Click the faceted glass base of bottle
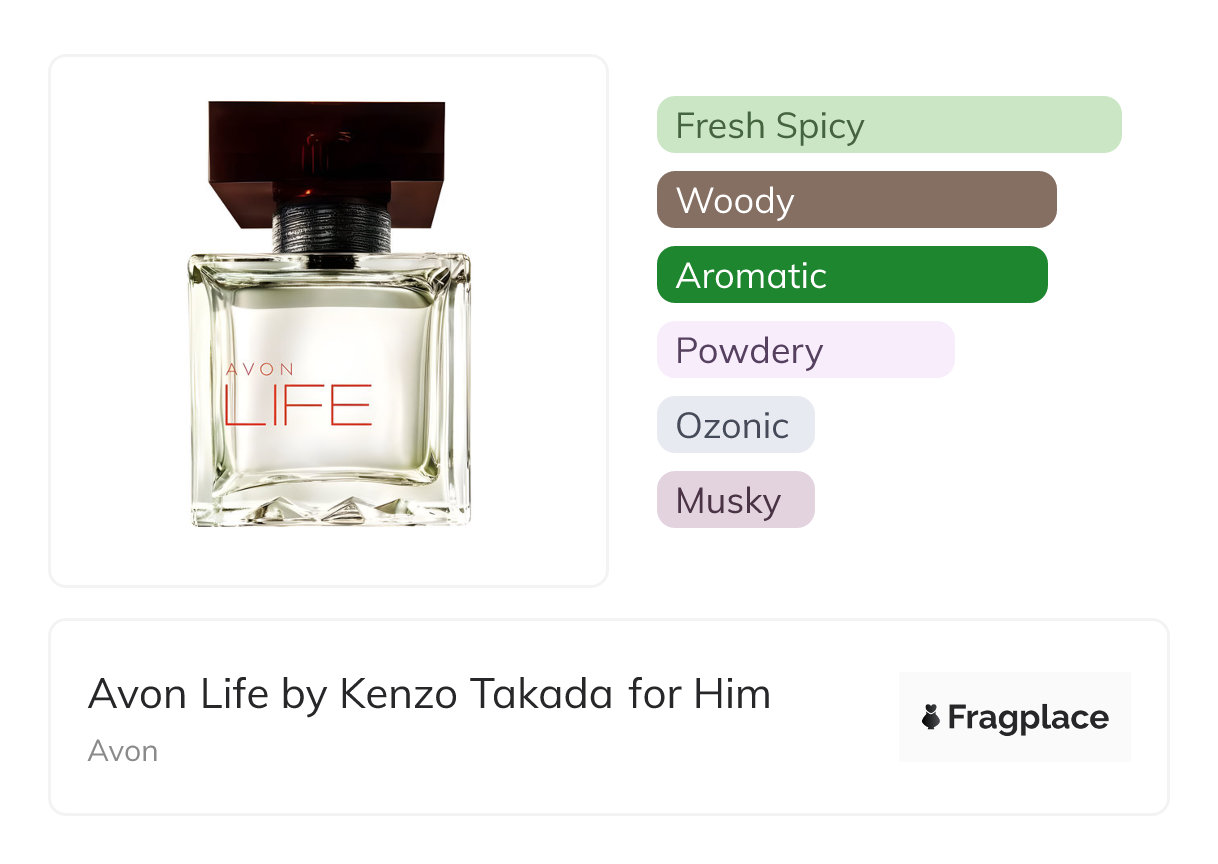Screen dimensions: 1218x864 click(328, 505)
